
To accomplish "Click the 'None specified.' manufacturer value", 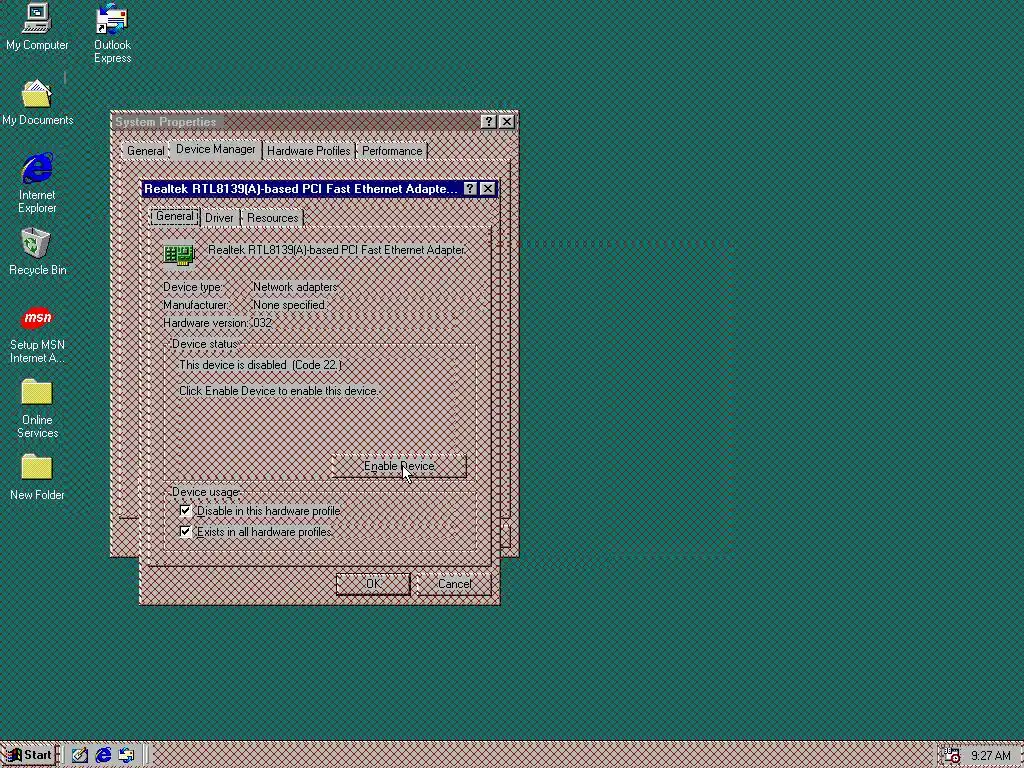I will pos(289,305).
